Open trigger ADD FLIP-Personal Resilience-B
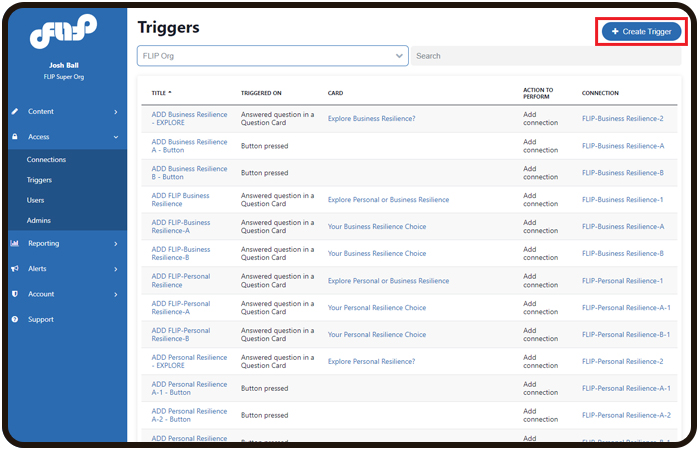700x450 pixels. point(181,334)
